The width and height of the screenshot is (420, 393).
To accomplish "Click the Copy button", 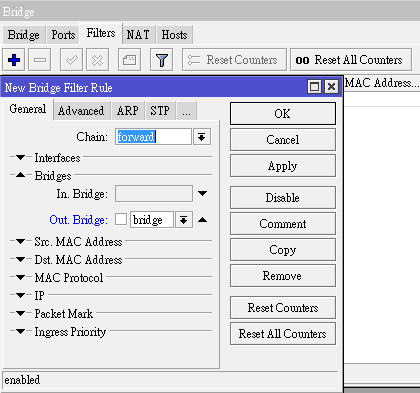I will coord(283,250).
